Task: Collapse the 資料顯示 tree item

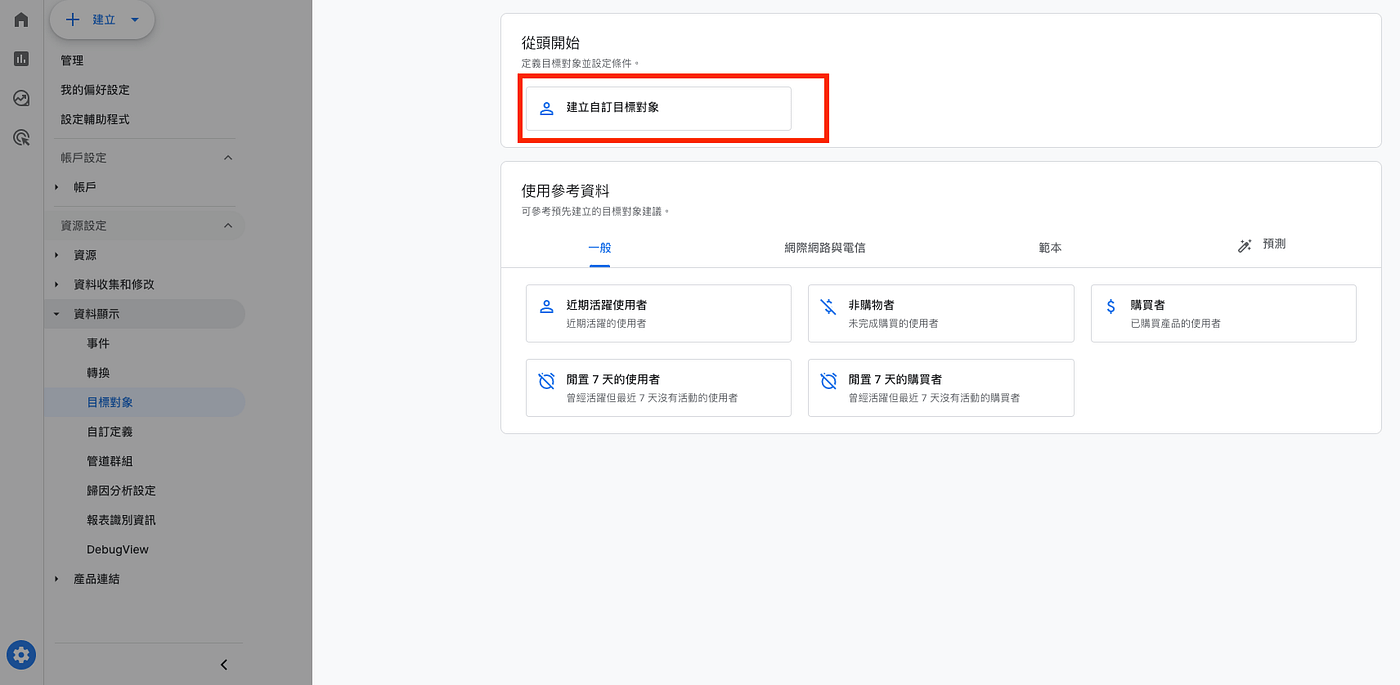Action: [x=57, y=314]
